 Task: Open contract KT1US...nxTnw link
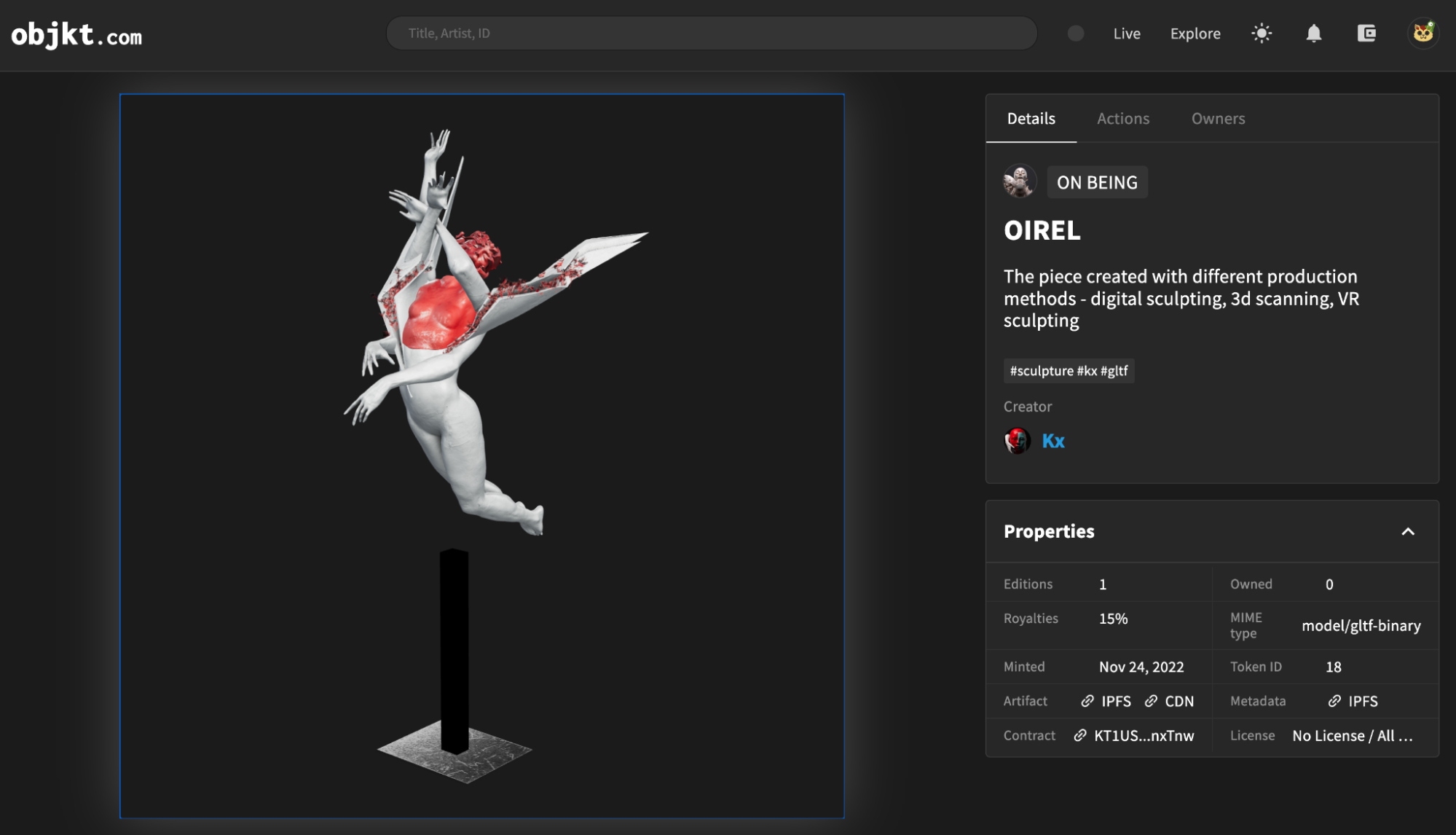[x=1135, y=735]
